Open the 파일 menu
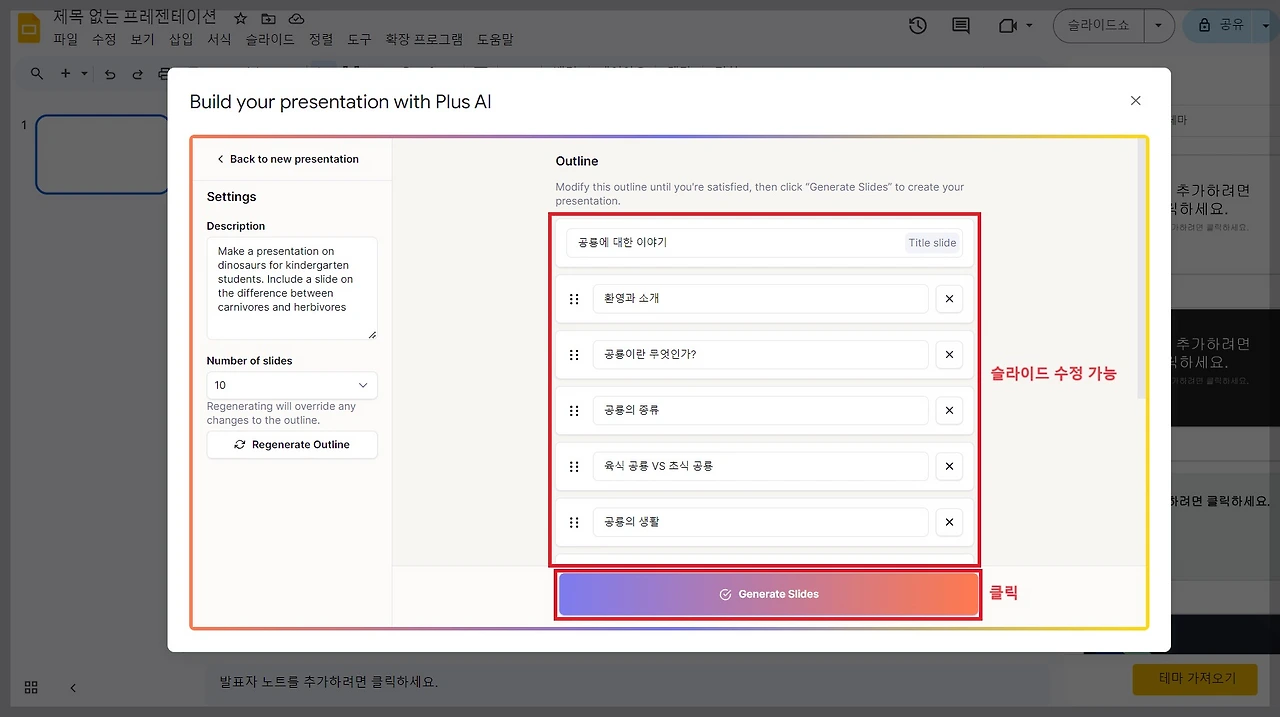This screenshot has height=717, width=1280. [x=65, y=39]
